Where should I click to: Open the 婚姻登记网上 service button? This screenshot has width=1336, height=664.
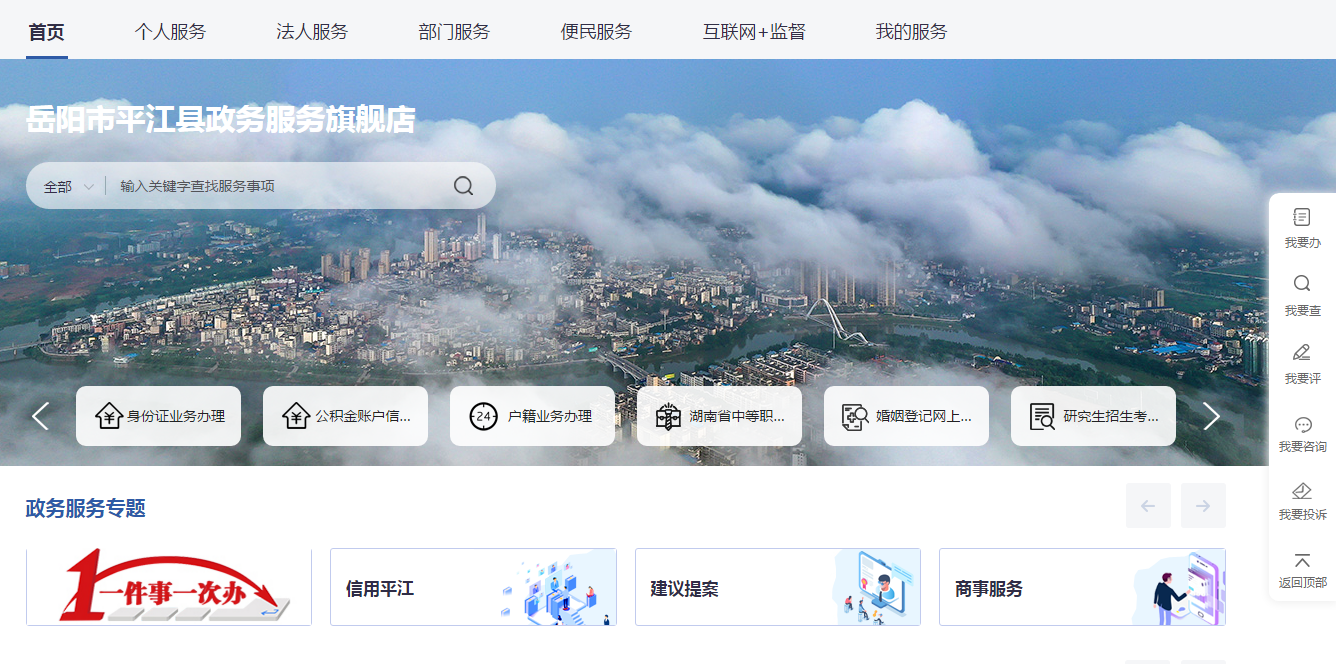pos(906,416)
